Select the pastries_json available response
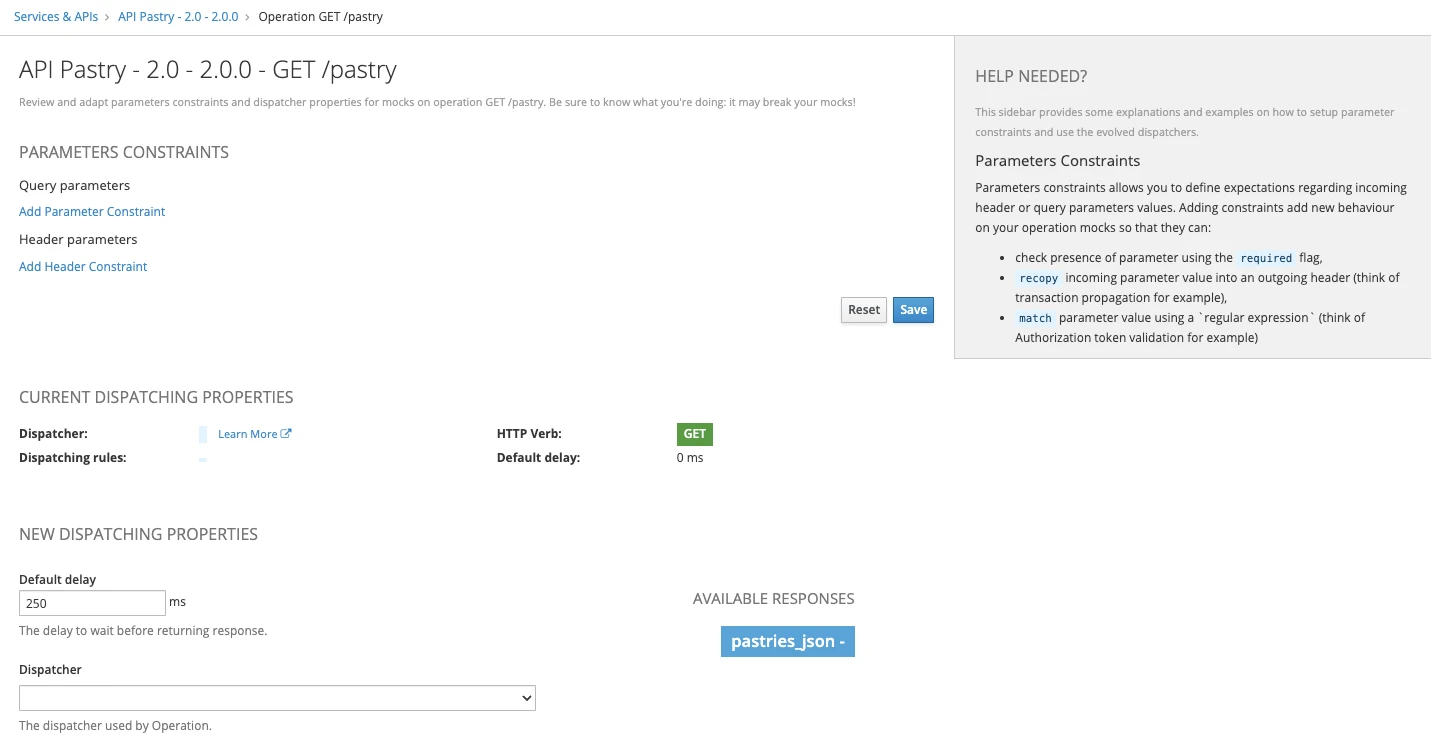 click(x=787, y=642)
